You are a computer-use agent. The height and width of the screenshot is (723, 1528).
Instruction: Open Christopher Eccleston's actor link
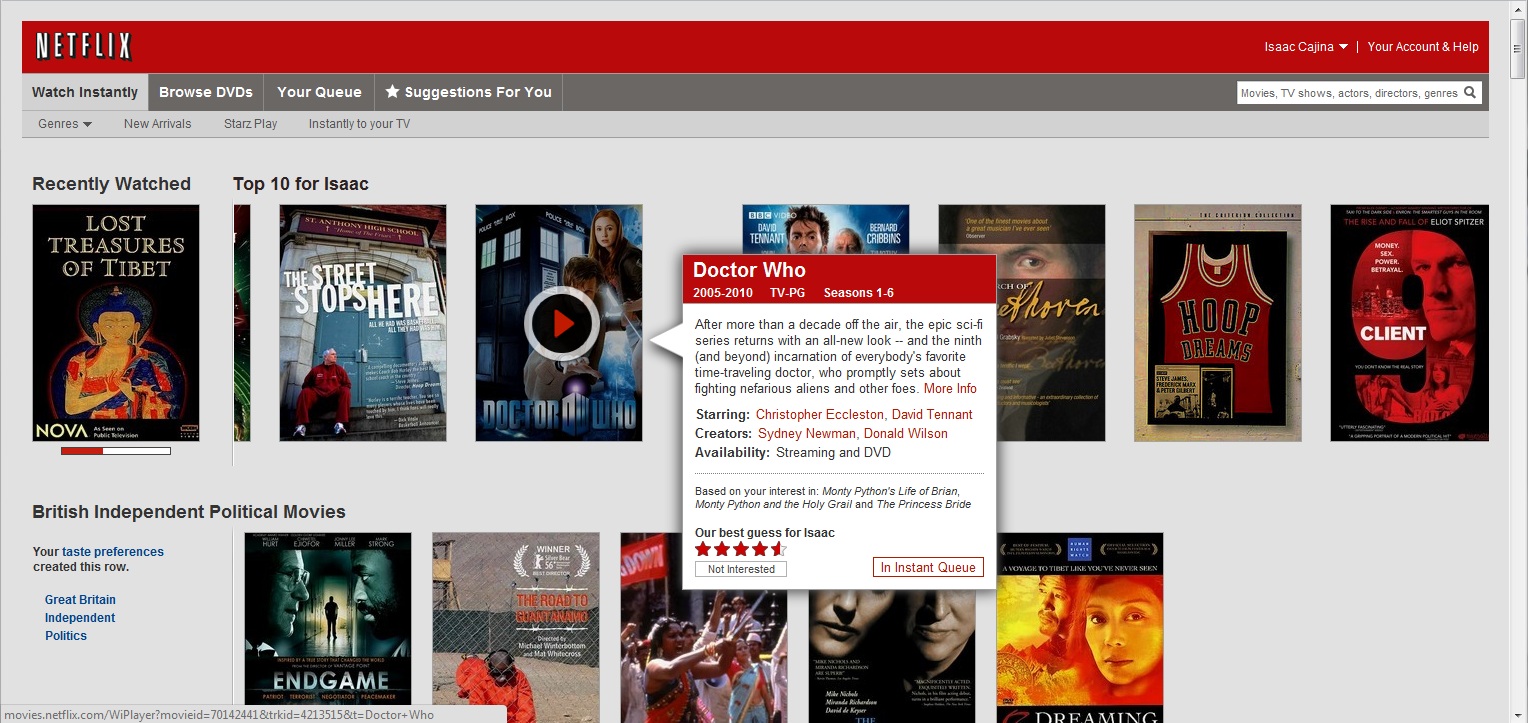(820, 414)
